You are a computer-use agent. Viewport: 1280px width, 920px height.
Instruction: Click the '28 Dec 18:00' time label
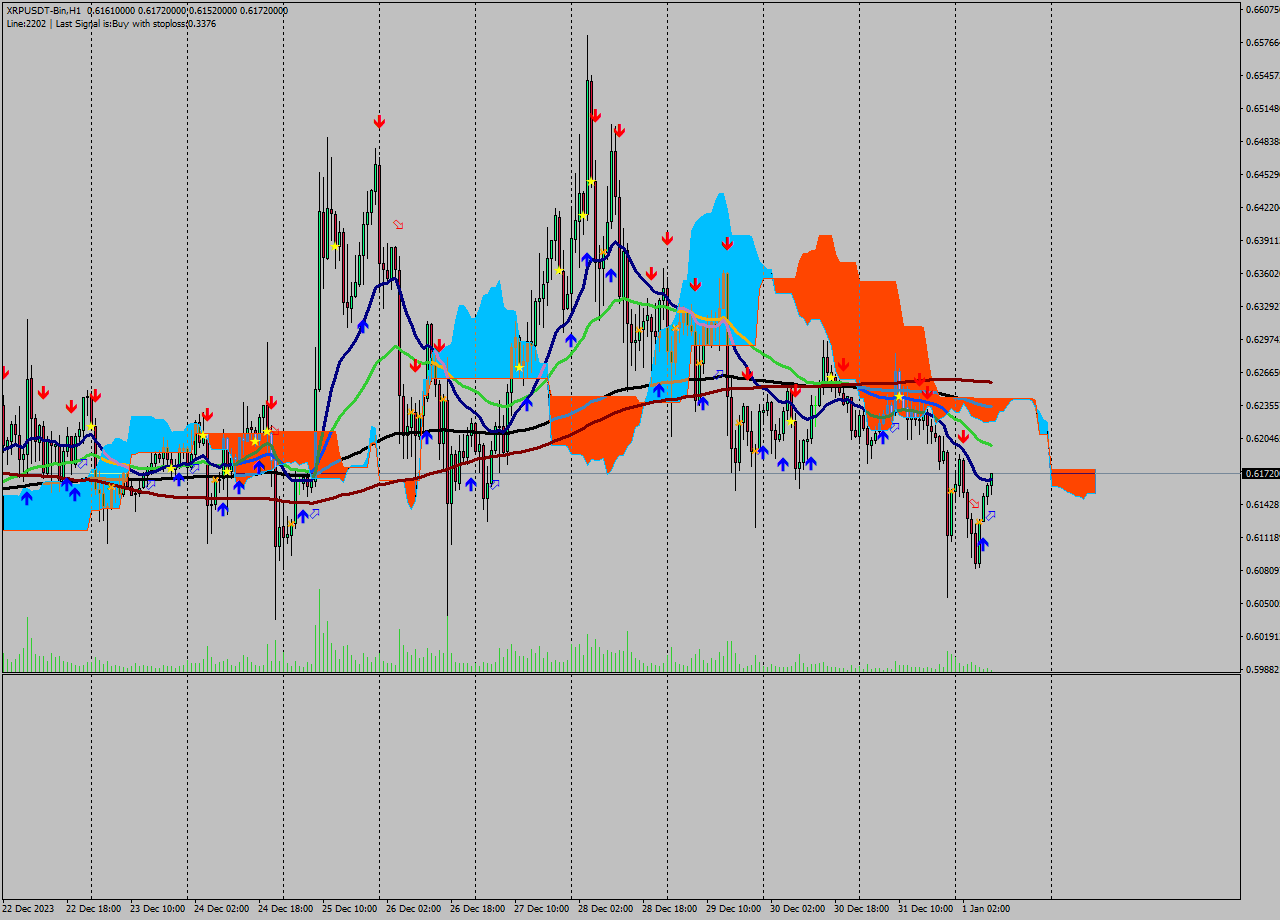coord(669,909)
